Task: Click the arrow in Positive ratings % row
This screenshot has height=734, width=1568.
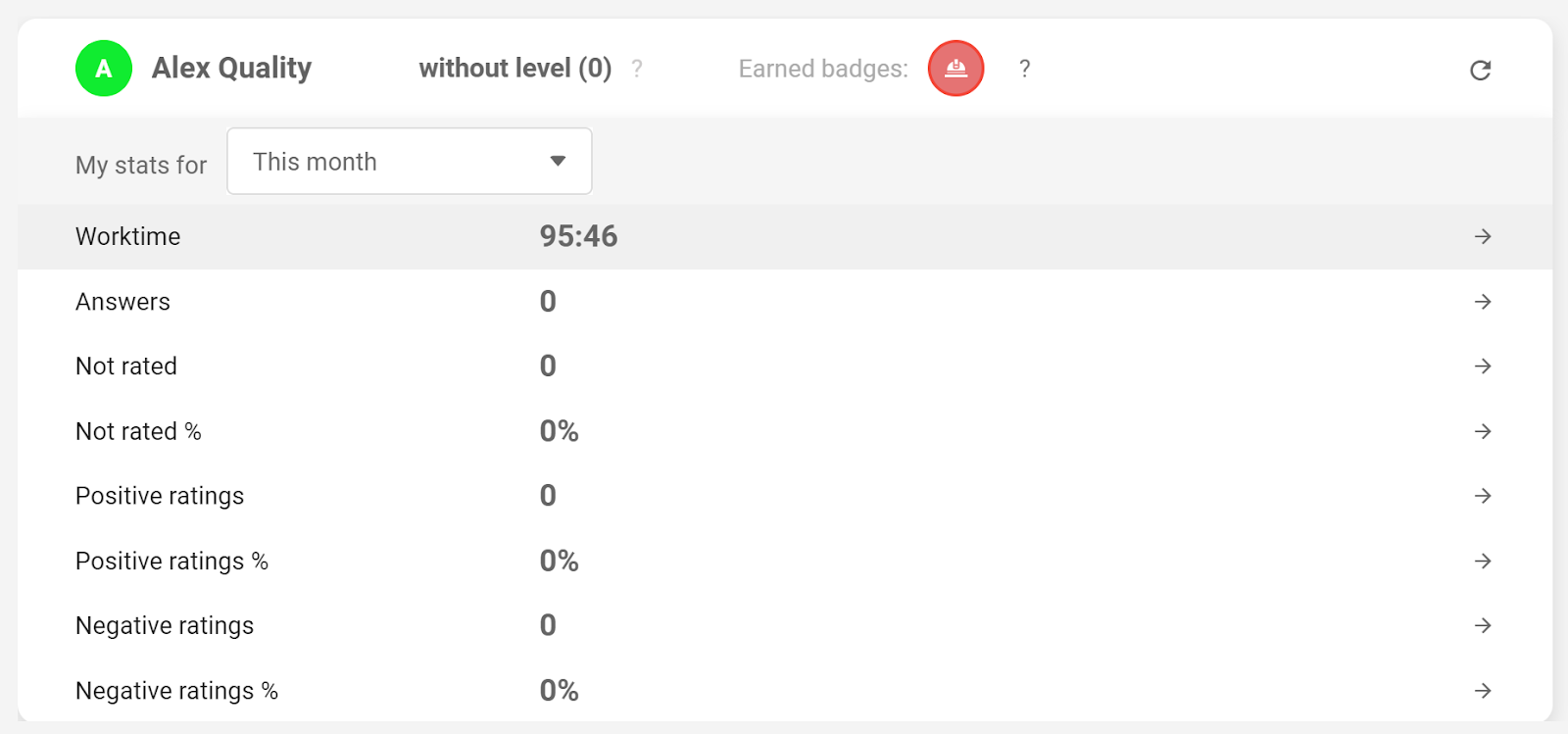Action: 1483,561
